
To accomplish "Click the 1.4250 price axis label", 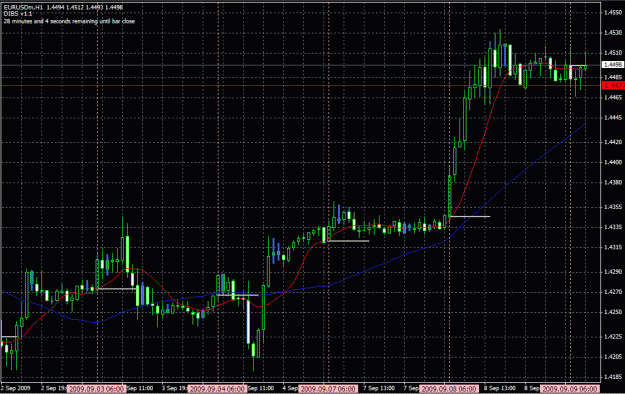I will (x=613, y=312).
